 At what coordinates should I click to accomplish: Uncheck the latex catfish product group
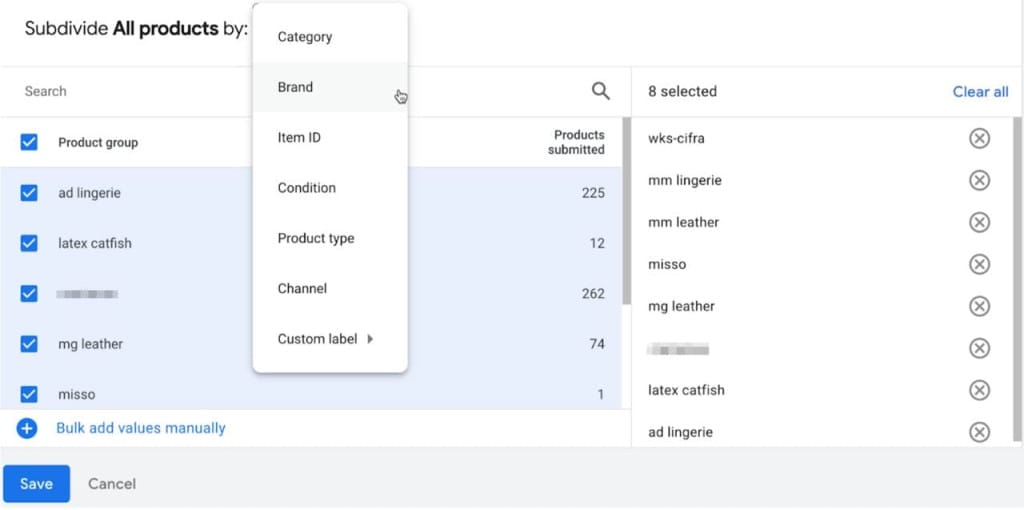click(29, 243)
